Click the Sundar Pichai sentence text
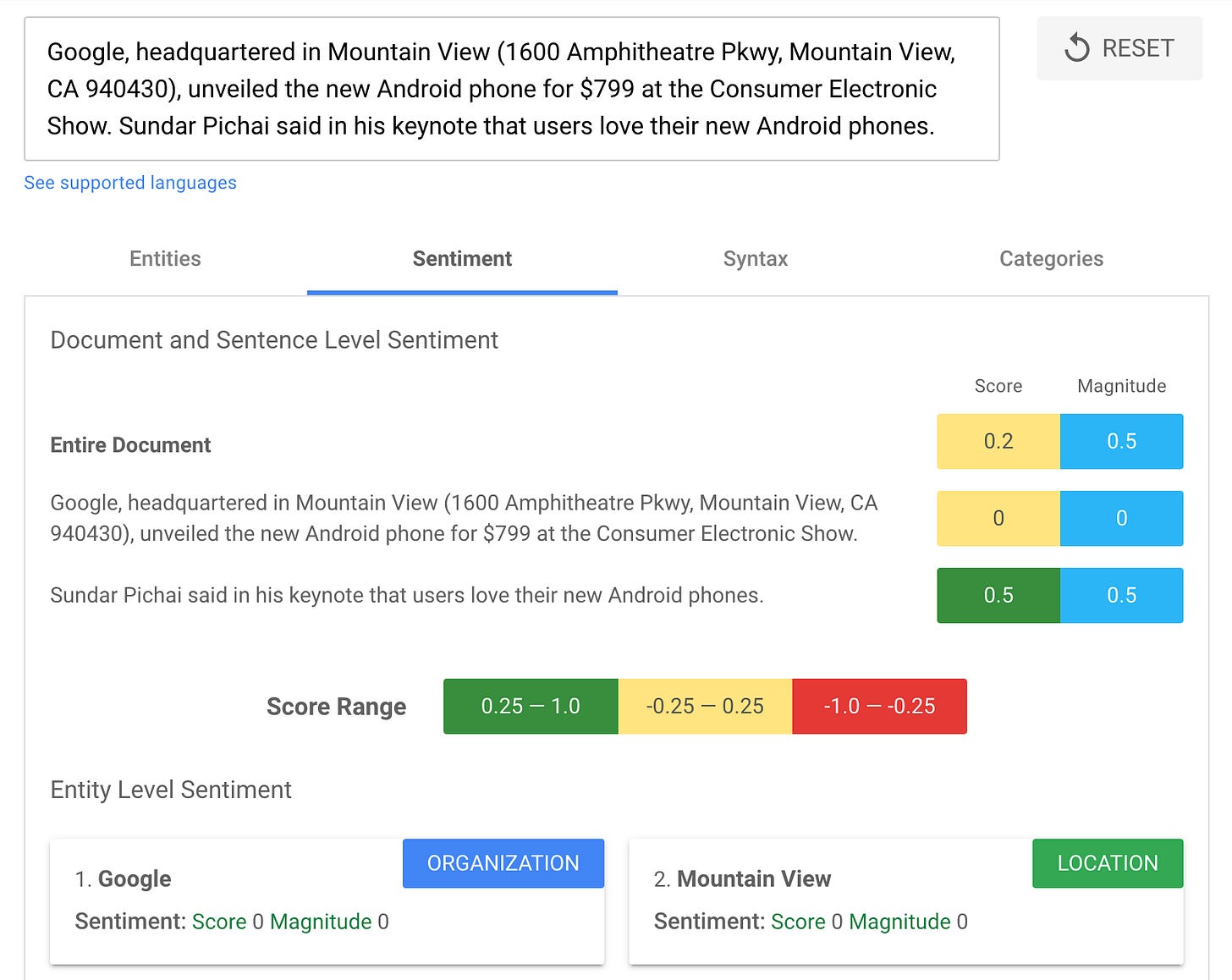1232x980 pixels. point(407,595)
